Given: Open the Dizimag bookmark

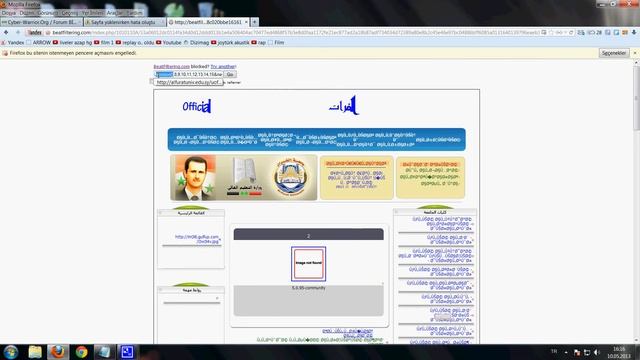Looking at the screenshot, I should (x=196, y=42).
